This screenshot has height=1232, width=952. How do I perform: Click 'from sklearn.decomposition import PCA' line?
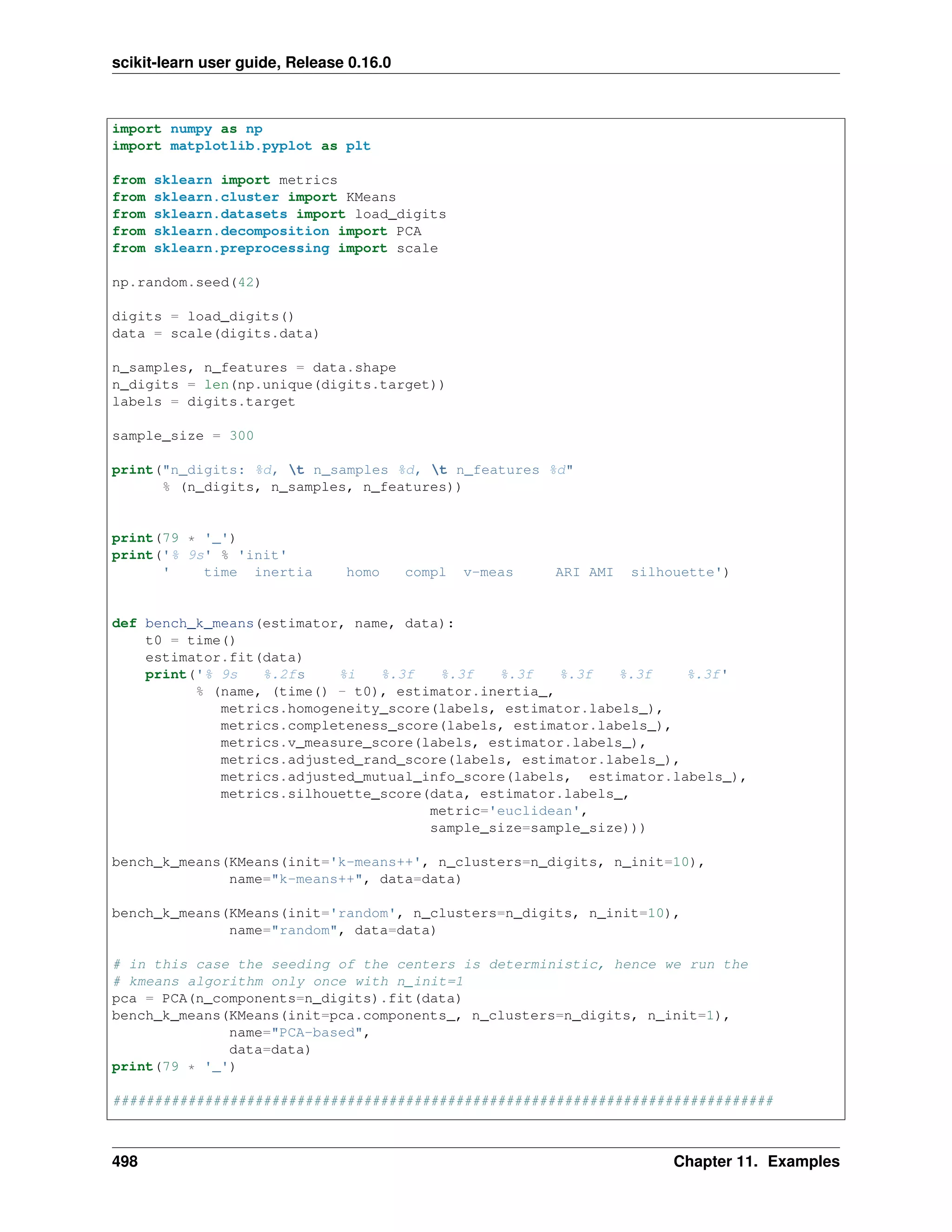267,231
